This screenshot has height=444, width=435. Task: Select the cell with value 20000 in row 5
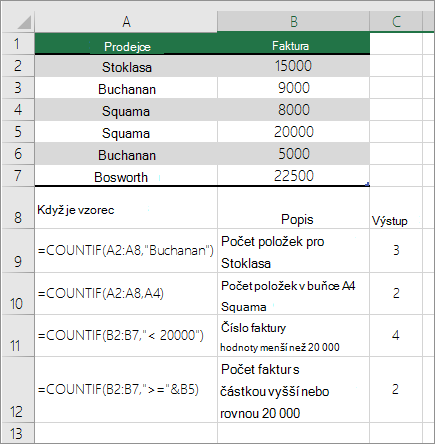coord(293,132)
